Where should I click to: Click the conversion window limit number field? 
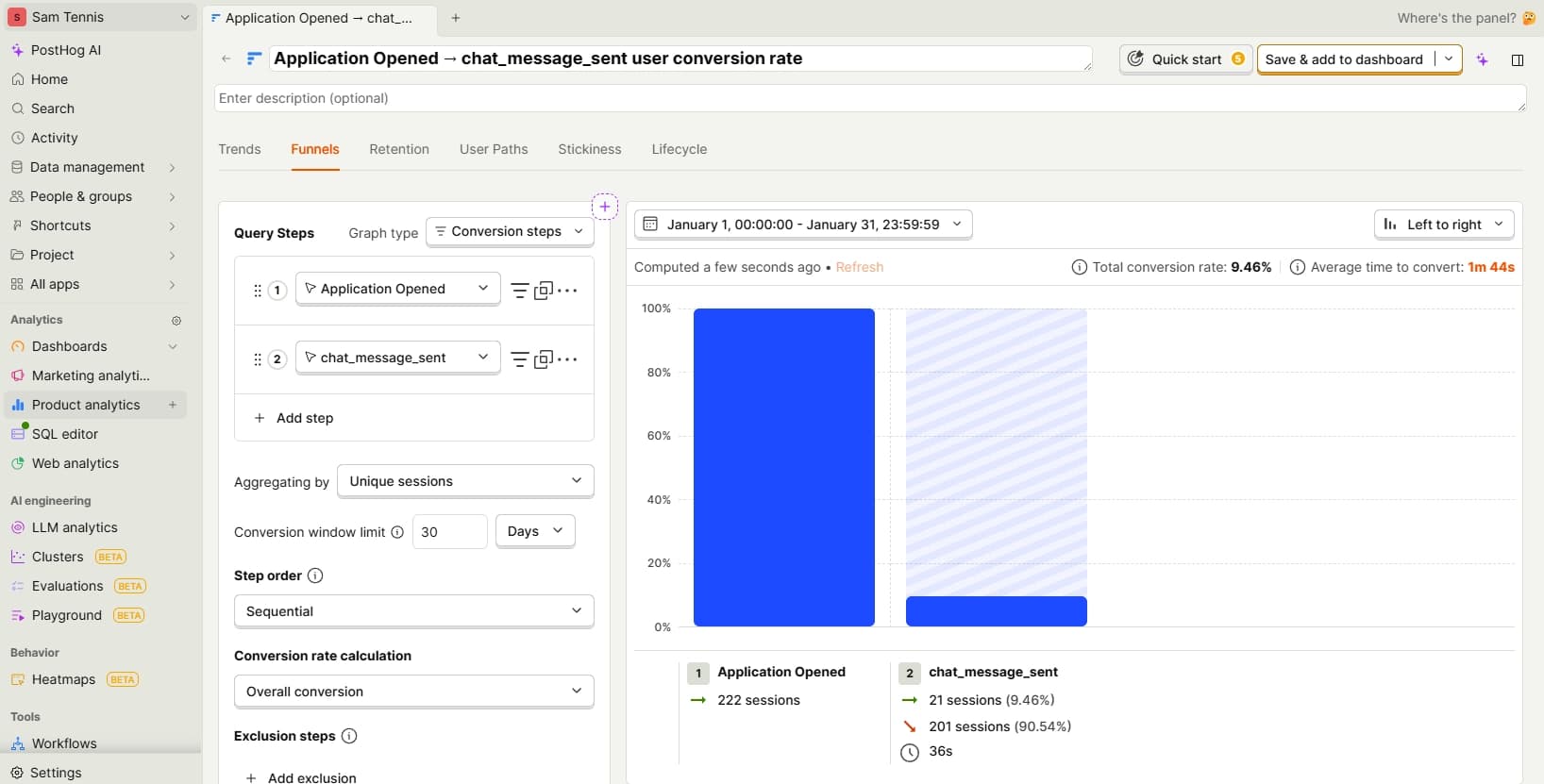(449, 532)
